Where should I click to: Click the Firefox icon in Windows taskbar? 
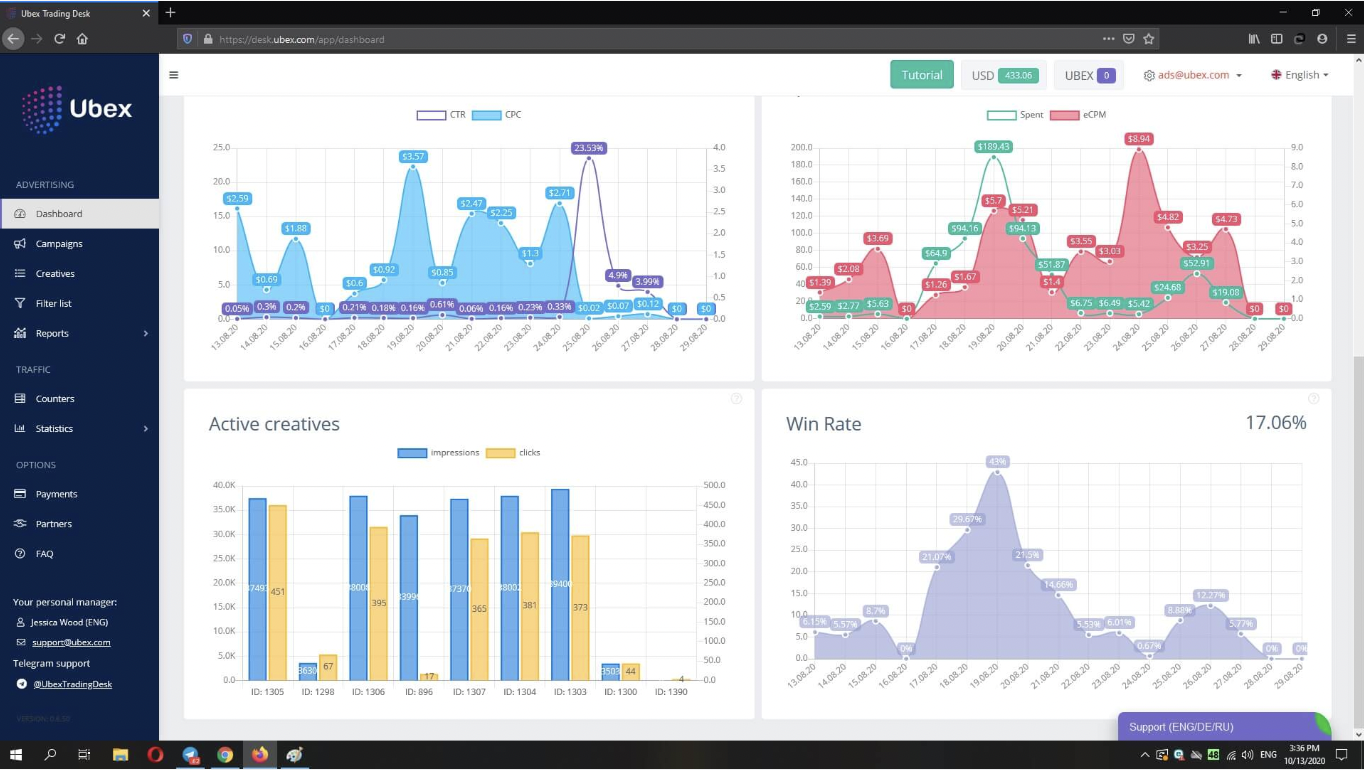260,755
